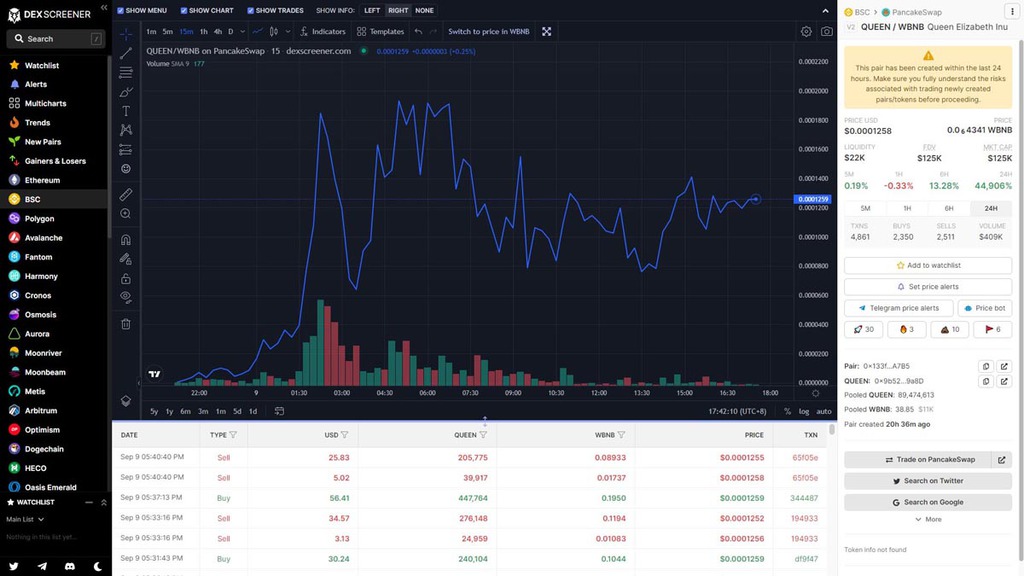The image size is (1024, 576).
Task: Select the crosshair cursor tool
Action: point(126,34)
